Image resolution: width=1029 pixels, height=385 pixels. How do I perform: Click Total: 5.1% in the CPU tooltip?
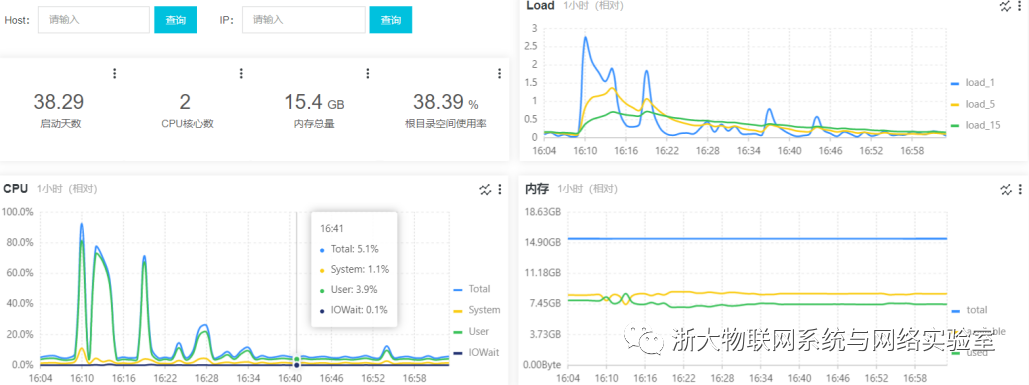tap(354, 249)
